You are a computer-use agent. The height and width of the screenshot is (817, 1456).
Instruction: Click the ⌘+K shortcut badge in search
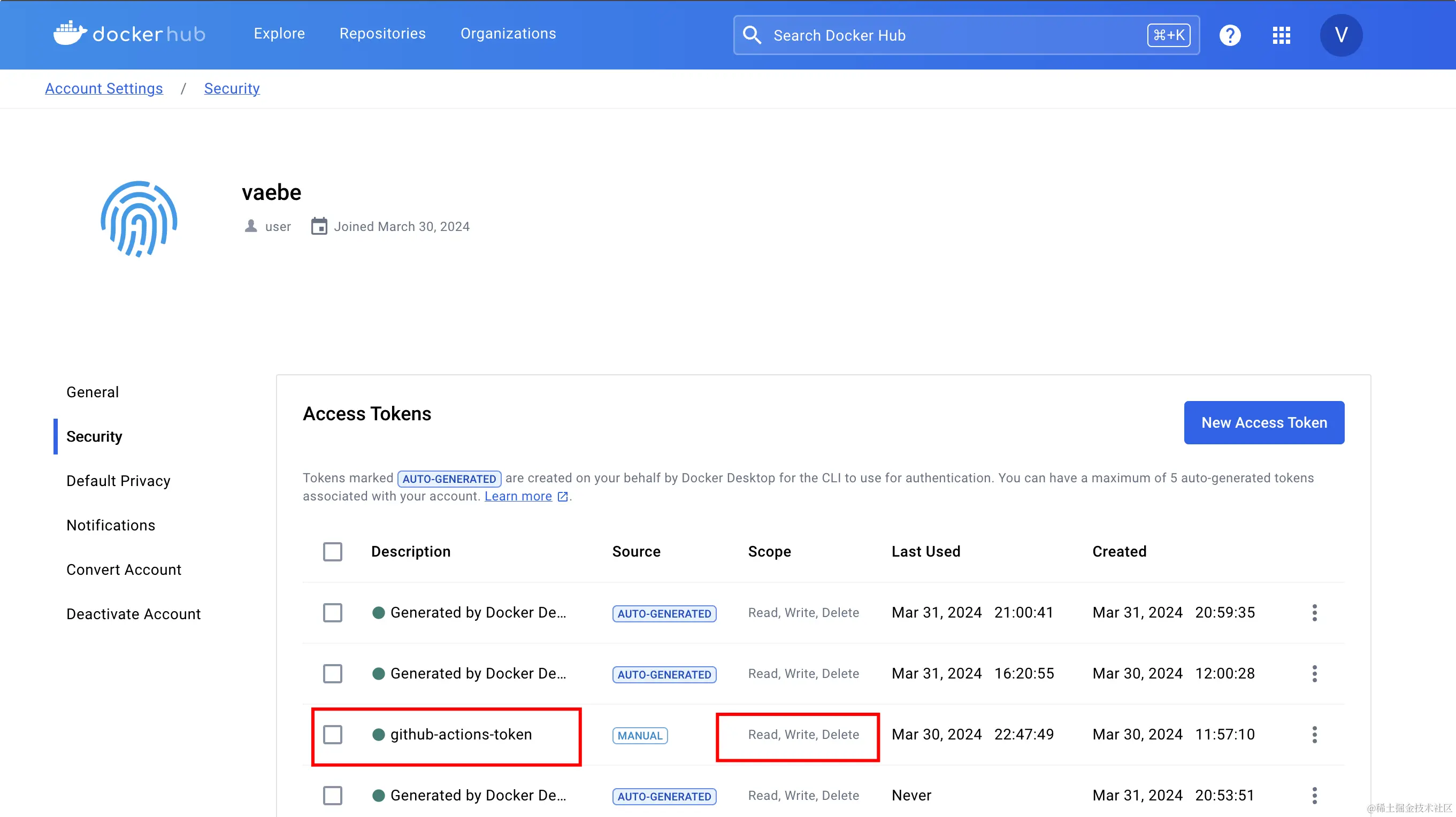click(x=1168, y=35)
